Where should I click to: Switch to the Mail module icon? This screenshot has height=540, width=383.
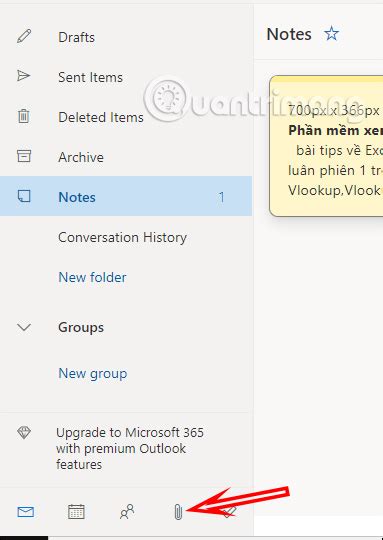click(x=25, y=512)
